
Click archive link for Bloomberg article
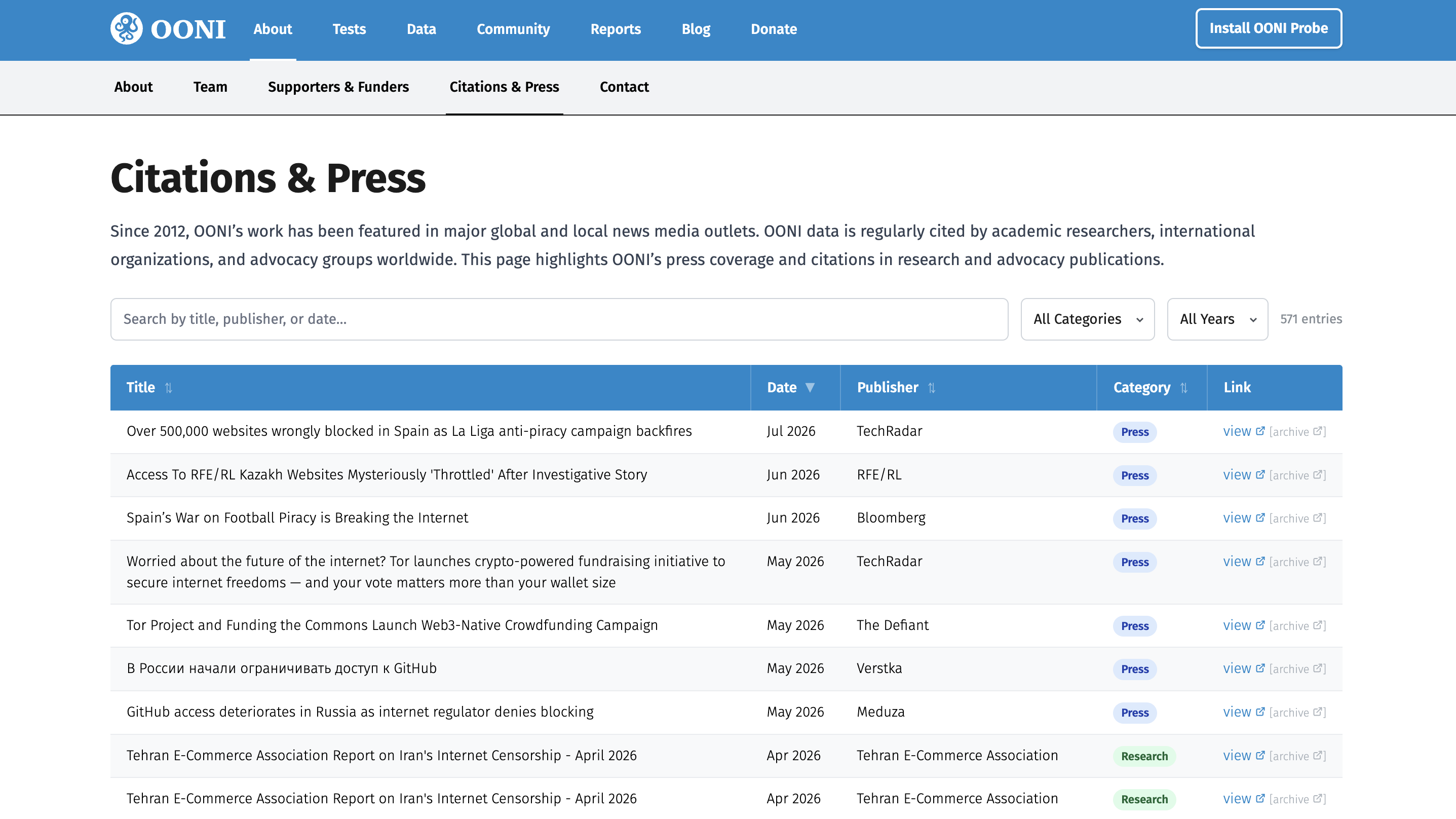click(x=1297, y=518)
